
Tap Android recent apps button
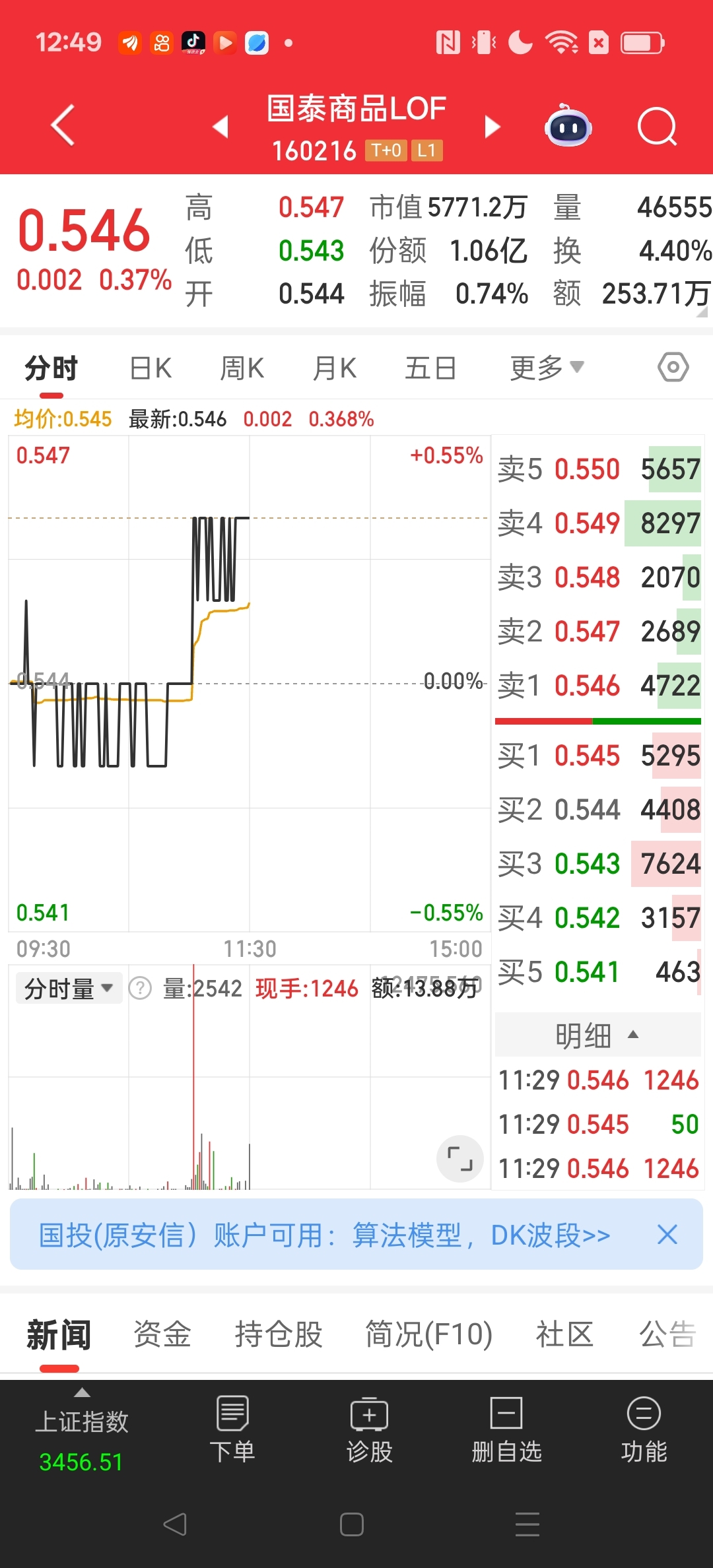point(527,1524)
